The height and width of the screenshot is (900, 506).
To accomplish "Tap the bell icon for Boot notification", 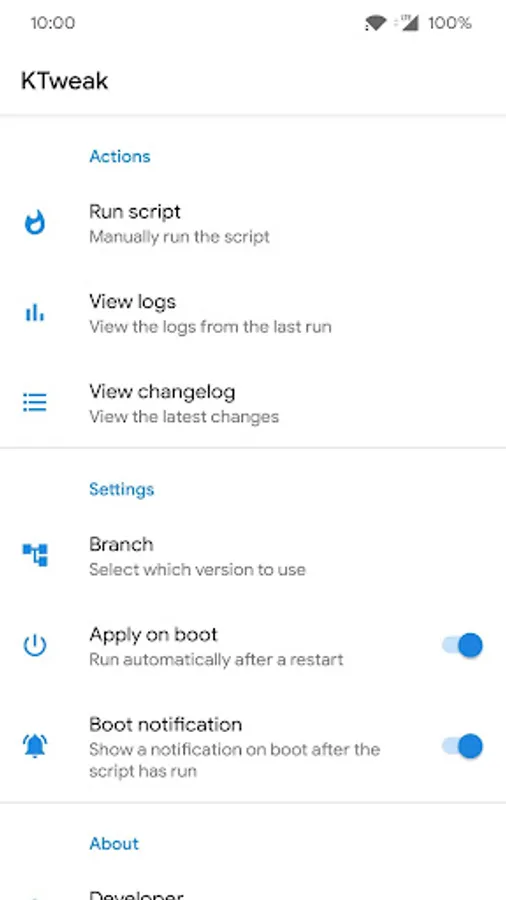I will pos(35,746).
